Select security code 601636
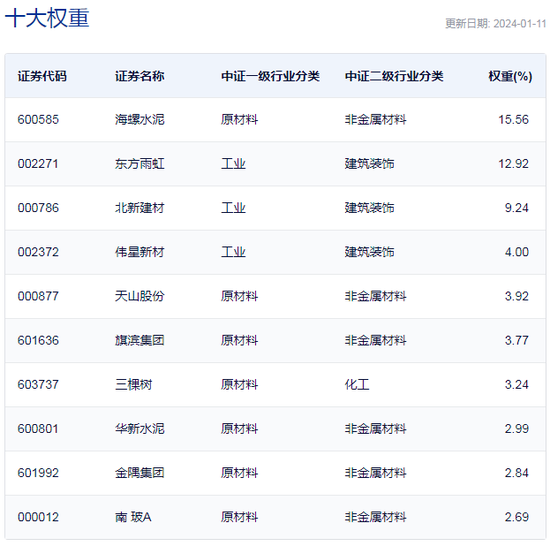550x546 pixels. (38, 341)
